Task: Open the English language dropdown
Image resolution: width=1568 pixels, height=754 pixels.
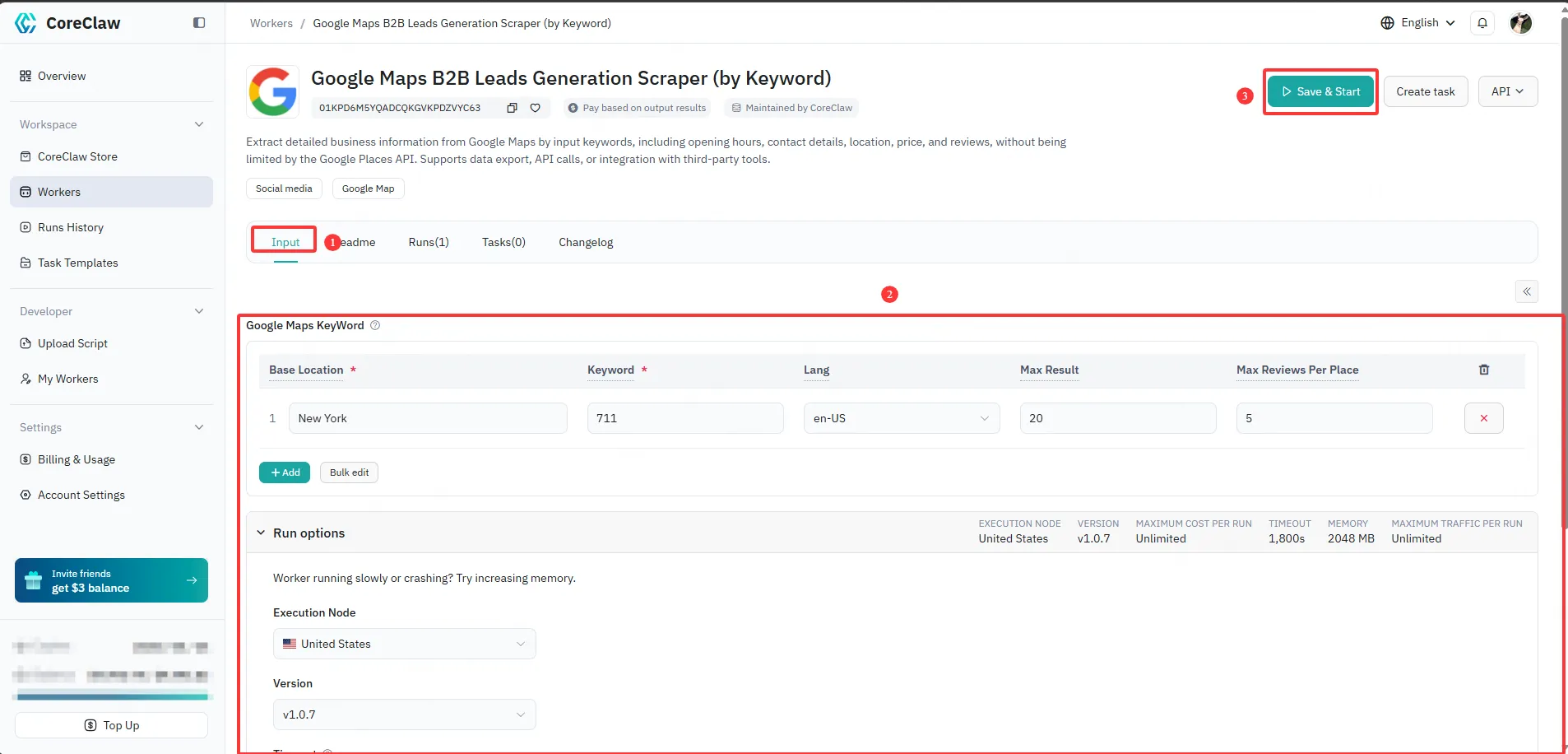Action: click(x=1417, y=23)
